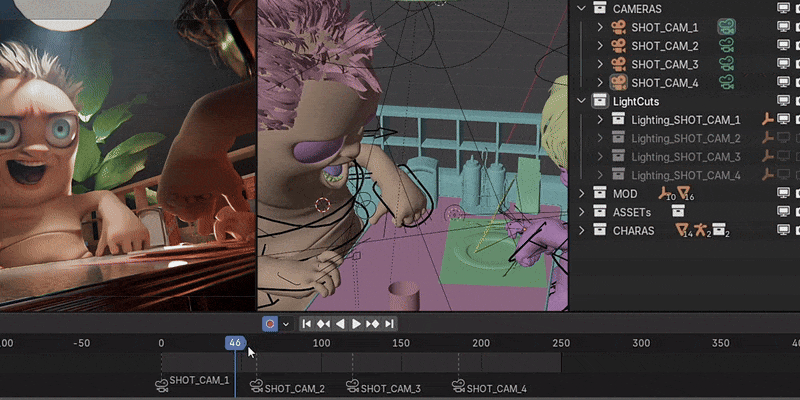Toggle viewport visibility of SHOT_CAM_3
The image size is (800, 400).
pos(783,64)
